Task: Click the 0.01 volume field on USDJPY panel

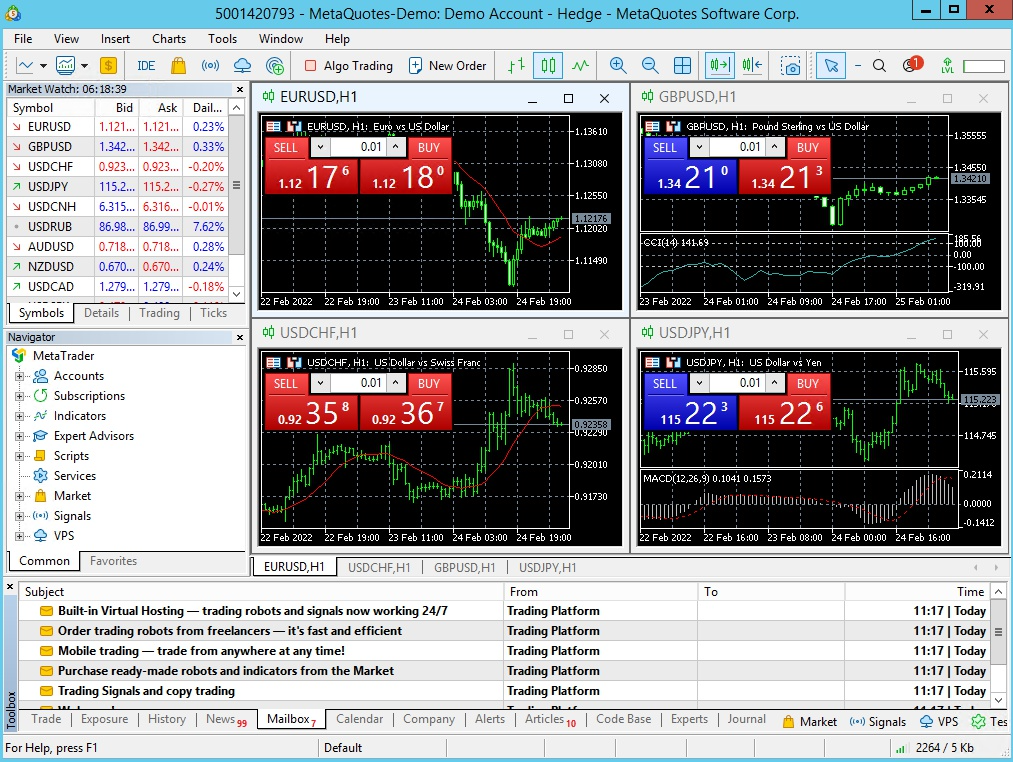Action: pos(738,383)
